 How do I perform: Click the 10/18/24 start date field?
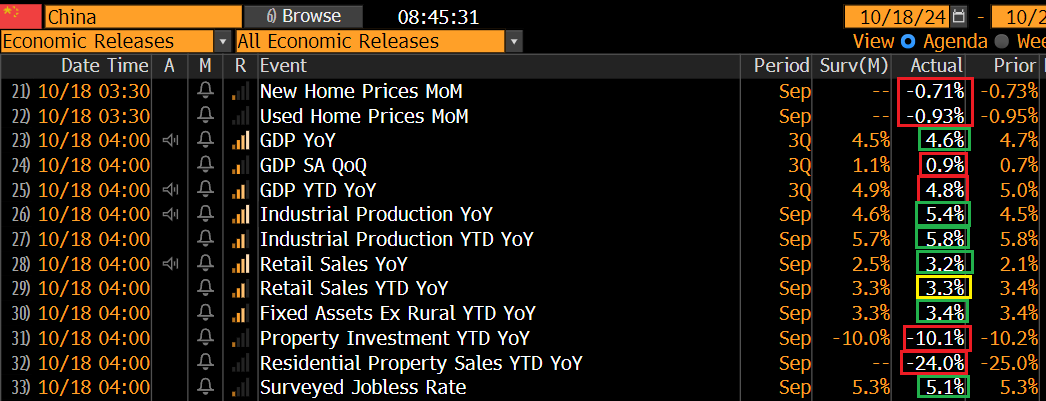click(898, 16)
